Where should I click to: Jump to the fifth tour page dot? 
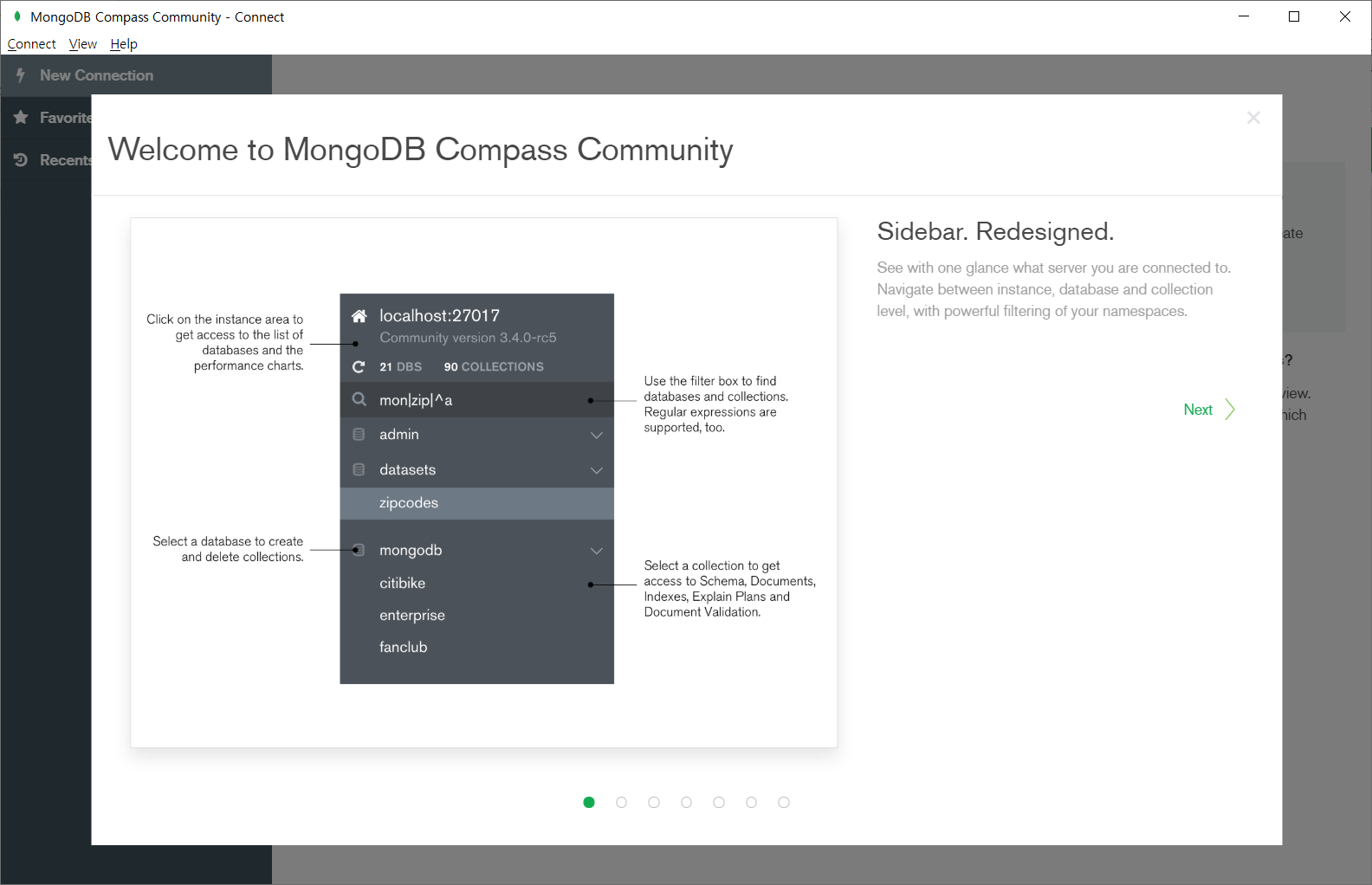click(x=719, y=803)
